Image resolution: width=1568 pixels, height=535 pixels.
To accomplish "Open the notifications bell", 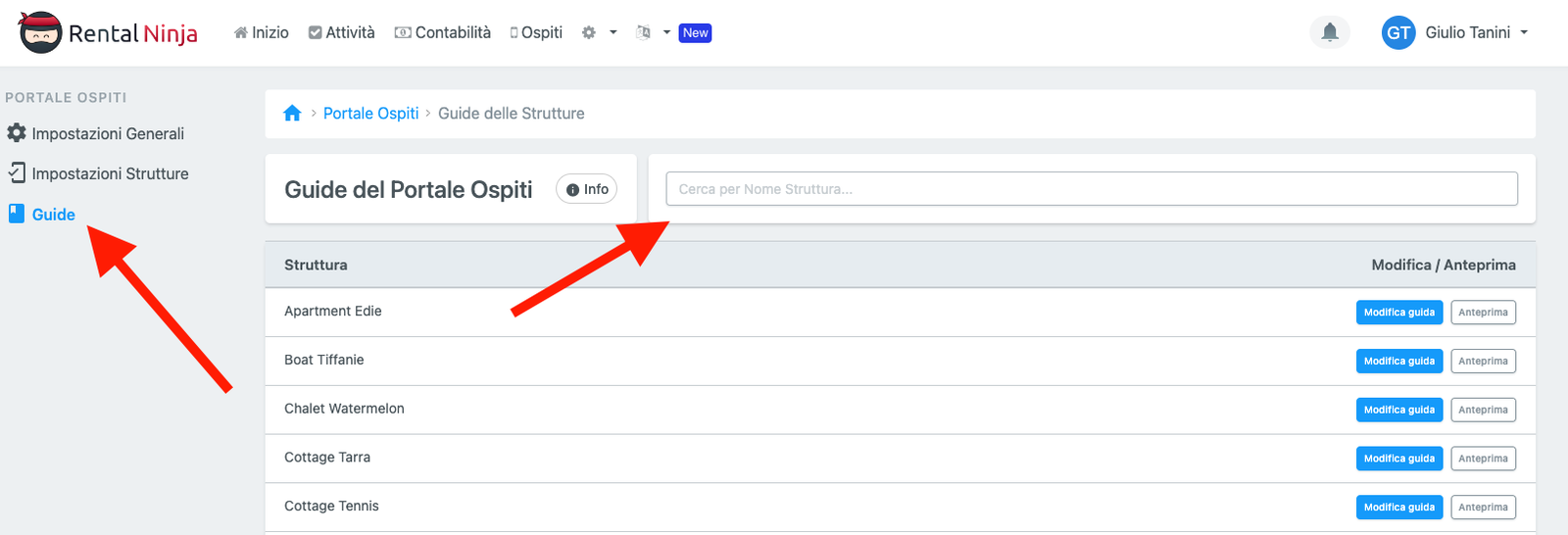I will (x=1330, y=32).
